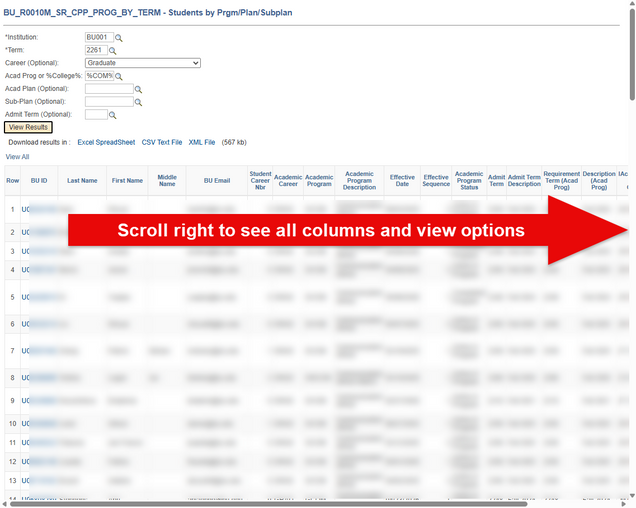Click the horizontal scrollbar right arrow
636x508 pixels.
click(624, 504)
